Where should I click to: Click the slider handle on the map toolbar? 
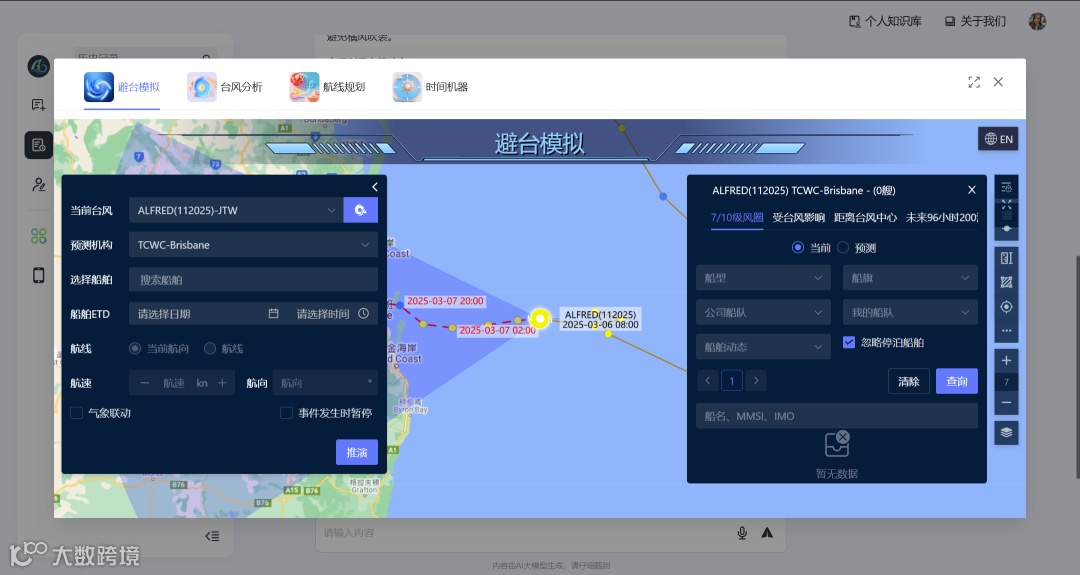click(1006, 228)
